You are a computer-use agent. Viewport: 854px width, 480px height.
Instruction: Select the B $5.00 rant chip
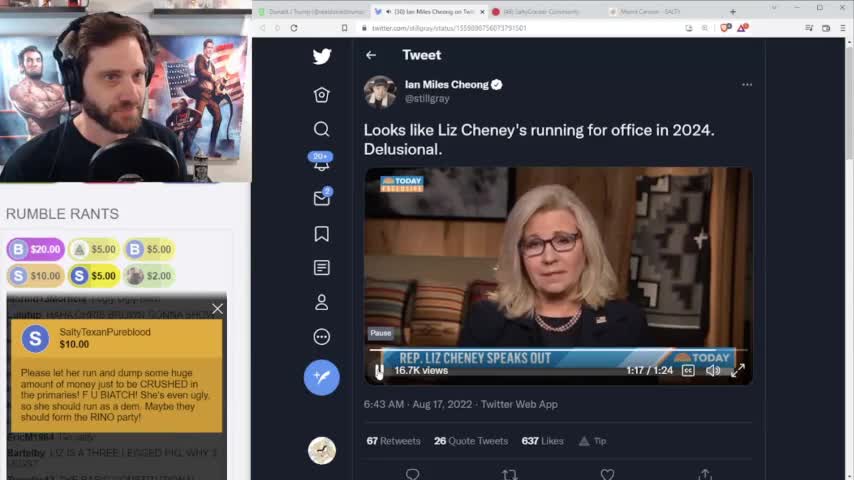pyautogui.click(x=149, y=249)
